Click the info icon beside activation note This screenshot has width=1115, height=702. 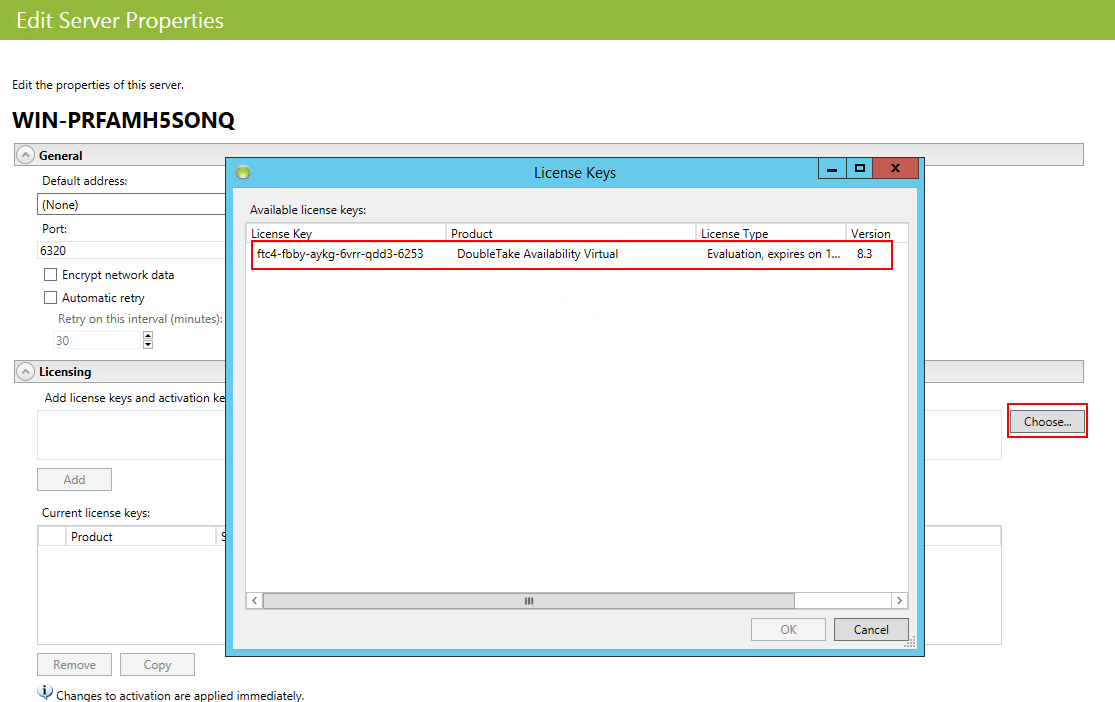coord(45,692)
